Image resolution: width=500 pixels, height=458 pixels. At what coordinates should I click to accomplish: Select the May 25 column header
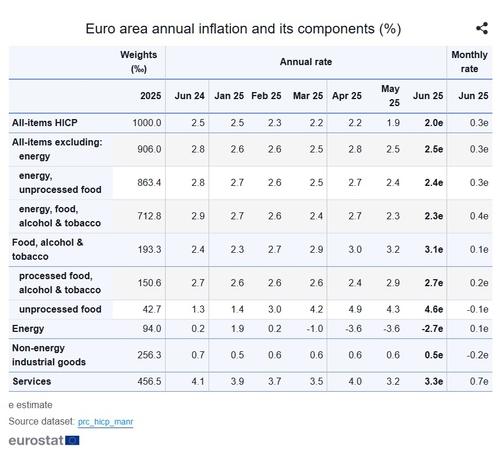pyautogui.click(x=390, y=96)
